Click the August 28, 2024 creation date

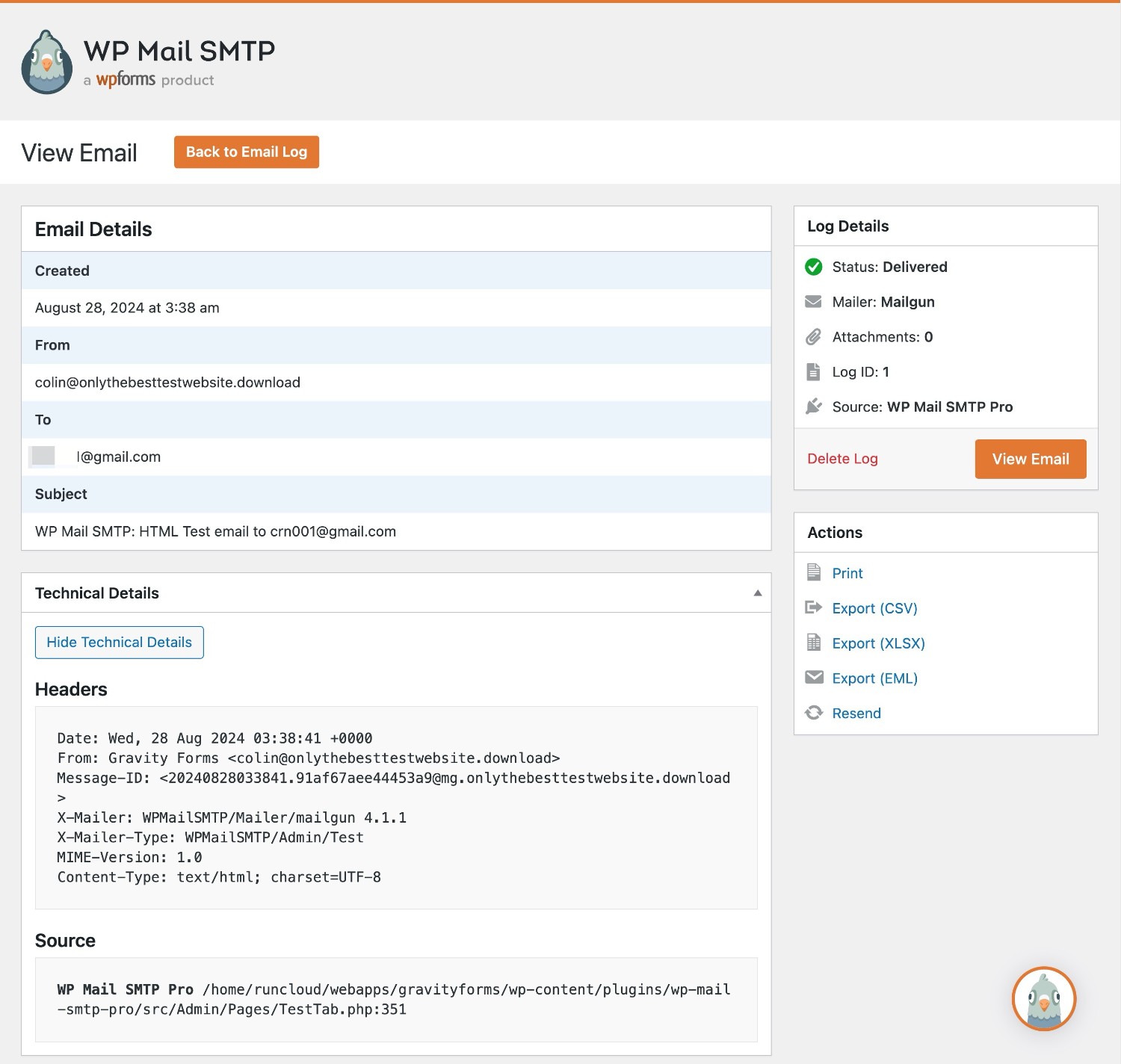[127, 308]
